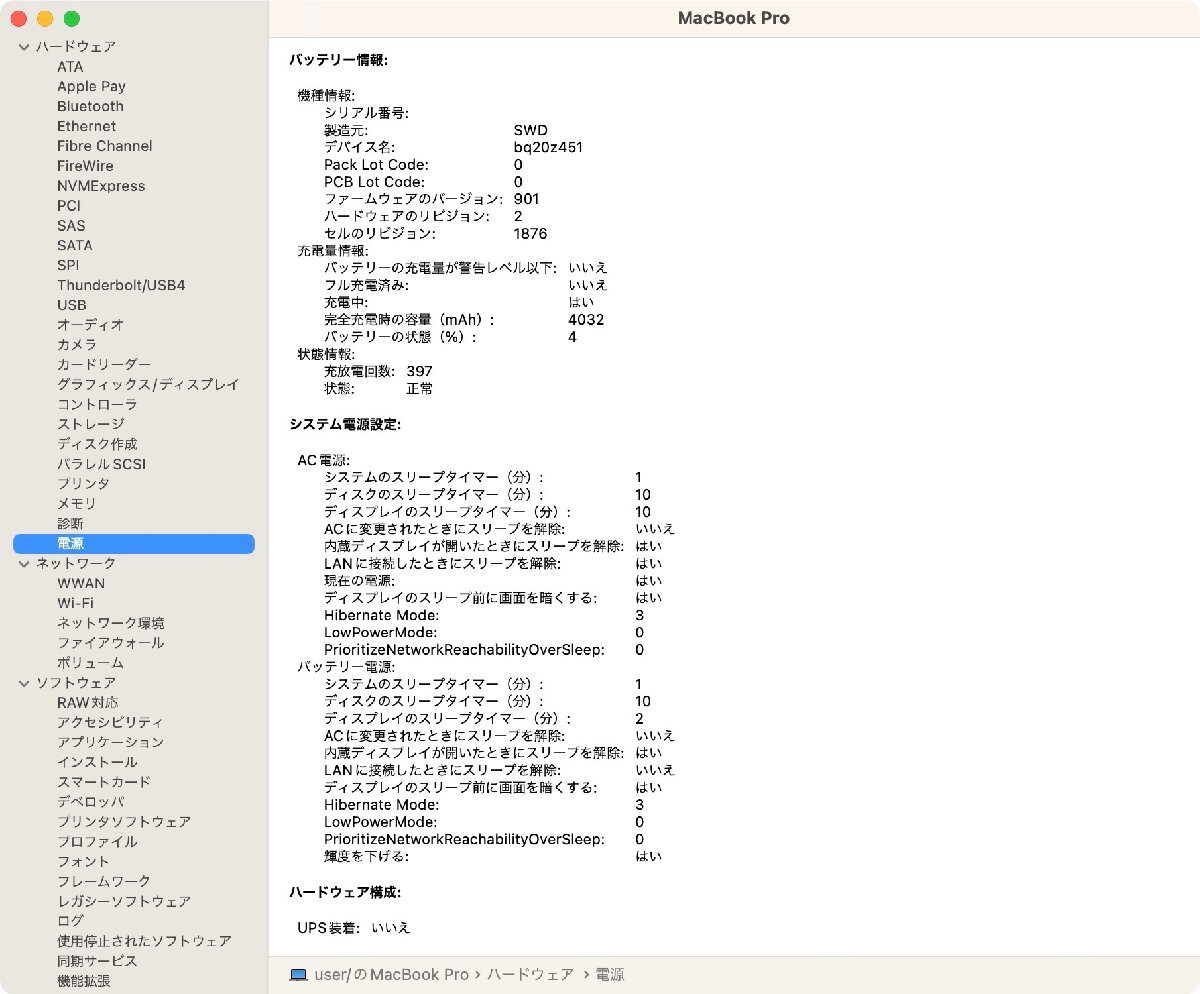The width and height of the screenshot is (1200, 994).
Task: Select ディスク作成 in the sidebar
Action: click(x=97, y=444)
